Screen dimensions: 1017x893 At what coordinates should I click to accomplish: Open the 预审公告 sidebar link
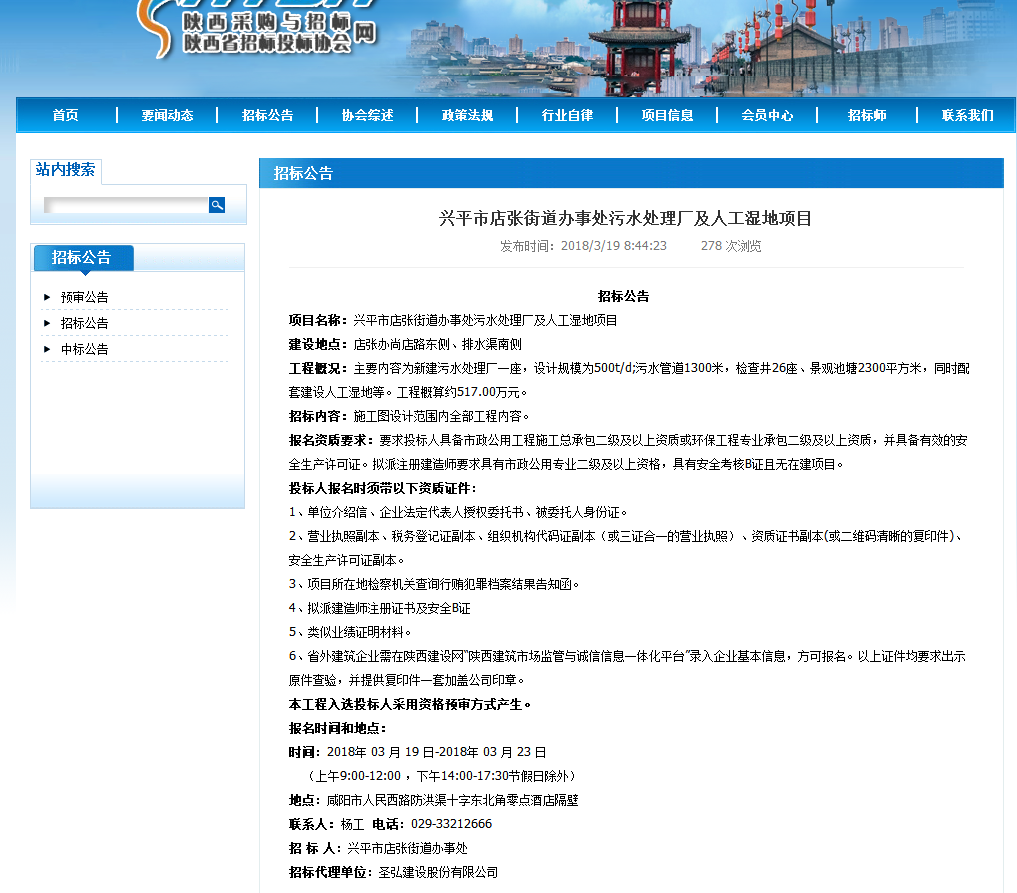[85, 297]
